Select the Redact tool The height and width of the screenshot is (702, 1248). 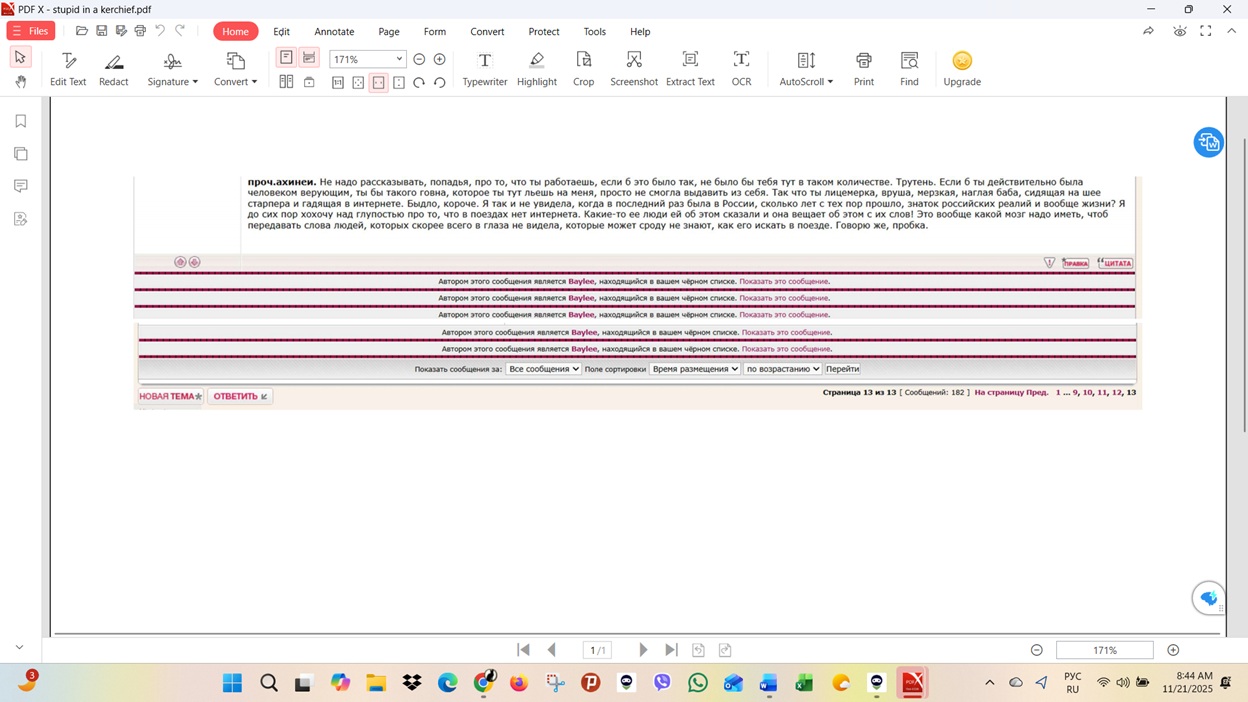tap(113, 68)
